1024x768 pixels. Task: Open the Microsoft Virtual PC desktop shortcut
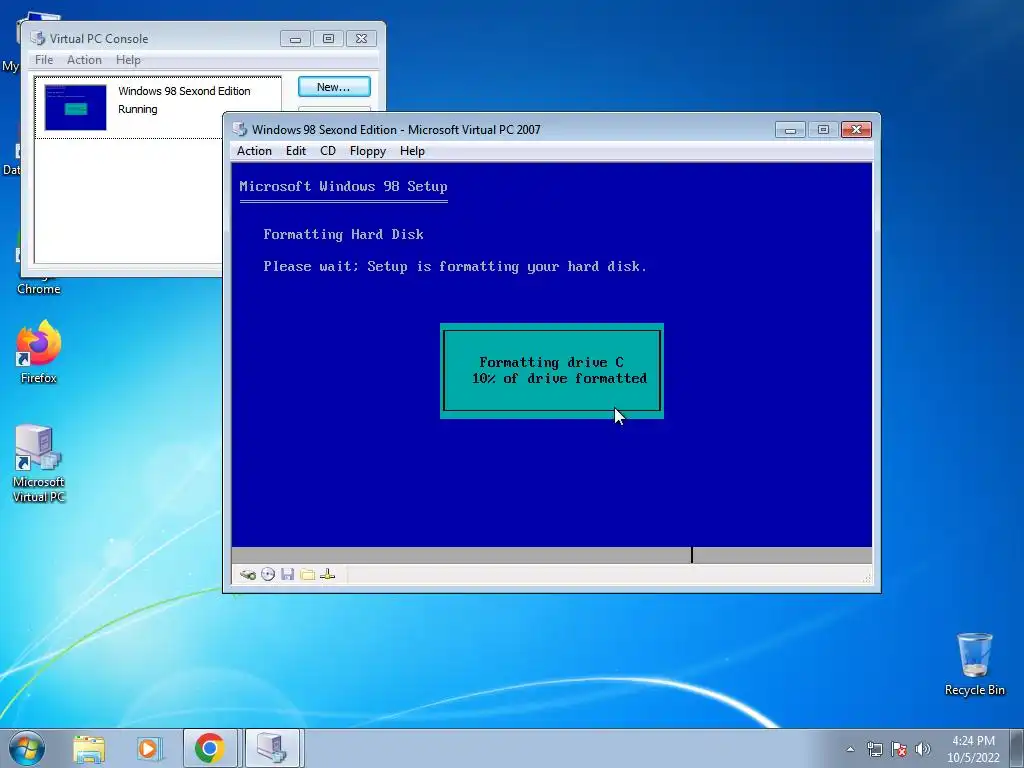pos(39,463)
